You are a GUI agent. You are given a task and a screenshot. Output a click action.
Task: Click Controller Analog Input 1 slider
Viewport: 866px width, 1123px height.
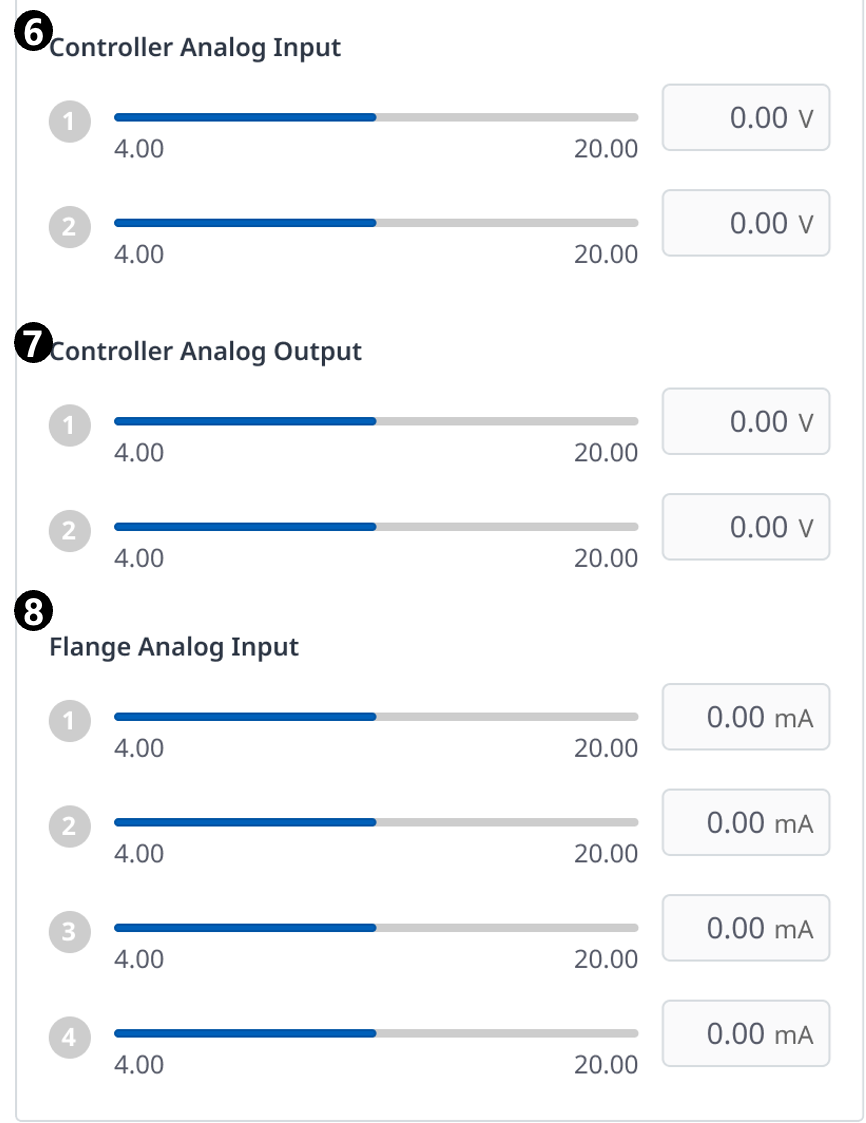click(x=376, y=117)
